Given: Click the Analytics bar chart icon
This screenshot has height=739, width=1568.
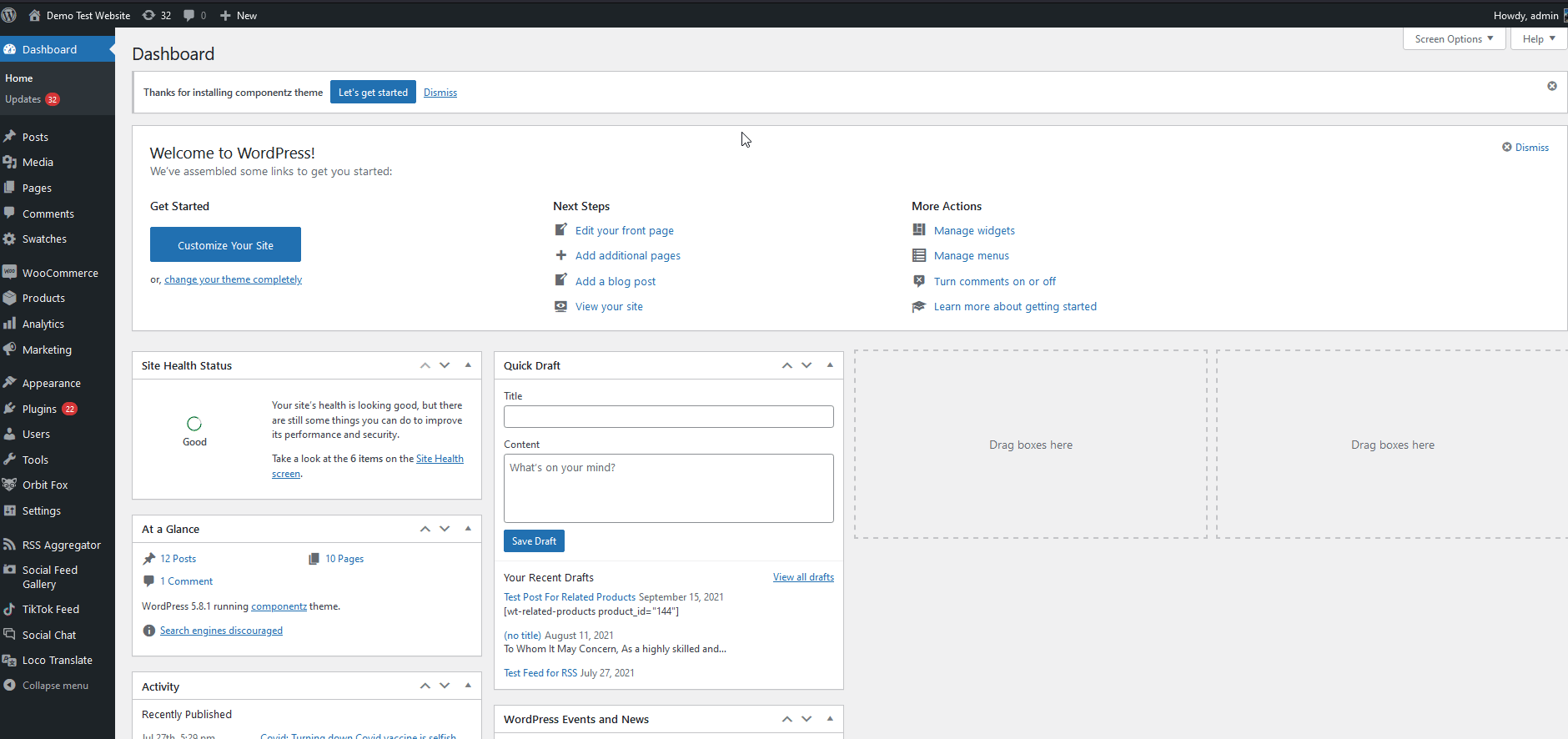Looking at the screenshot, I should [10, 324].
